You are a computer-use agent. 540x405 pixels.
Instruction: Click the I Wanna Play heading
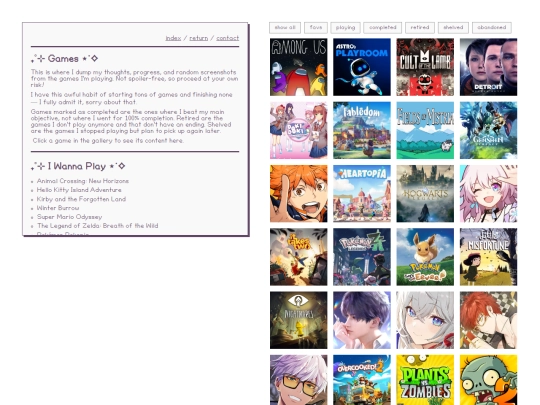pos(78,166)
